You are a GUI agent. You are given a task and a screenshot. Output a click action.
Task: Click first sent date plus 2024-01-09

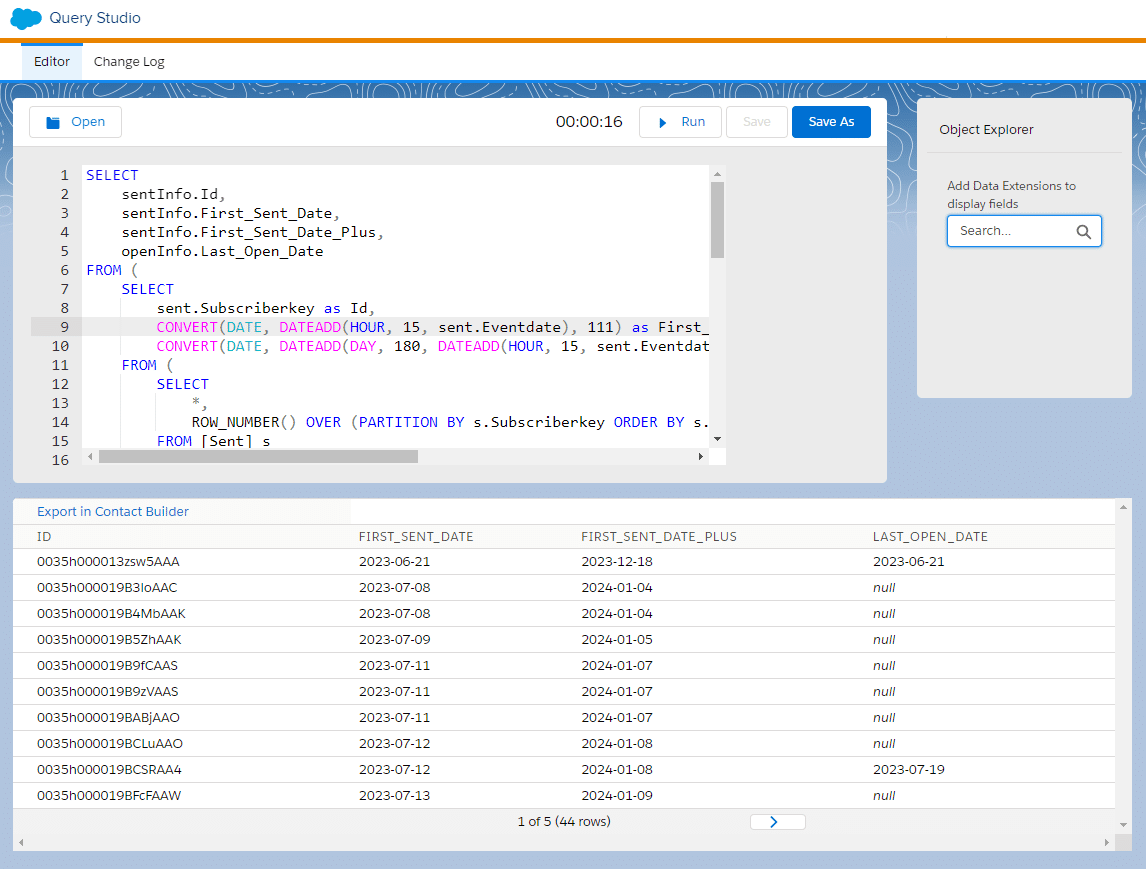pyautogui.click(x=617, y=795)
